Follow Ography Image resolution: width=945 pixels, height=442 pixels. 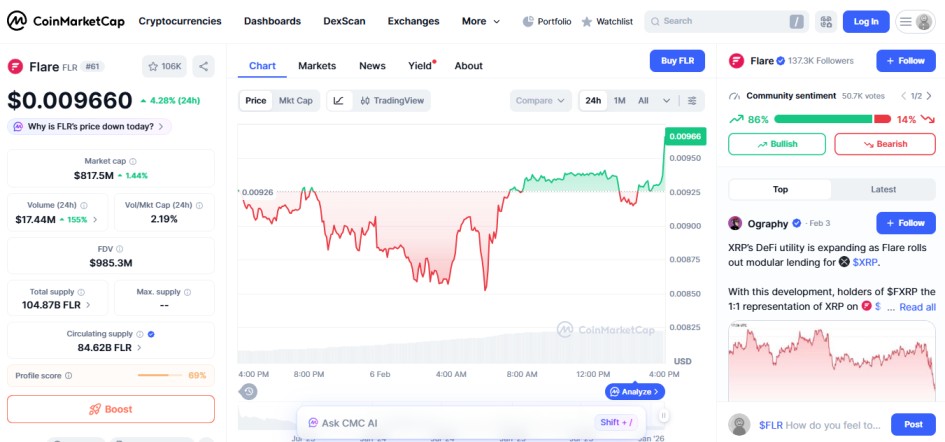pos(906,223)
